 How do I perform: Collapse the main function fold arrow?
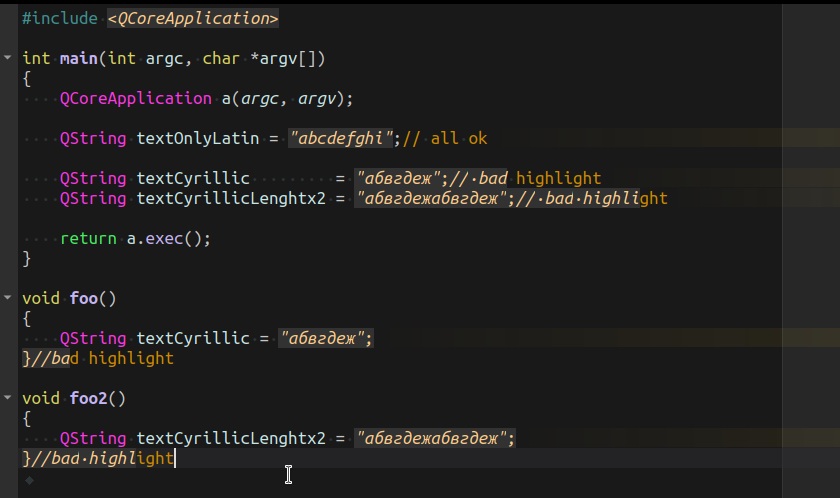(x=8, y=58)
